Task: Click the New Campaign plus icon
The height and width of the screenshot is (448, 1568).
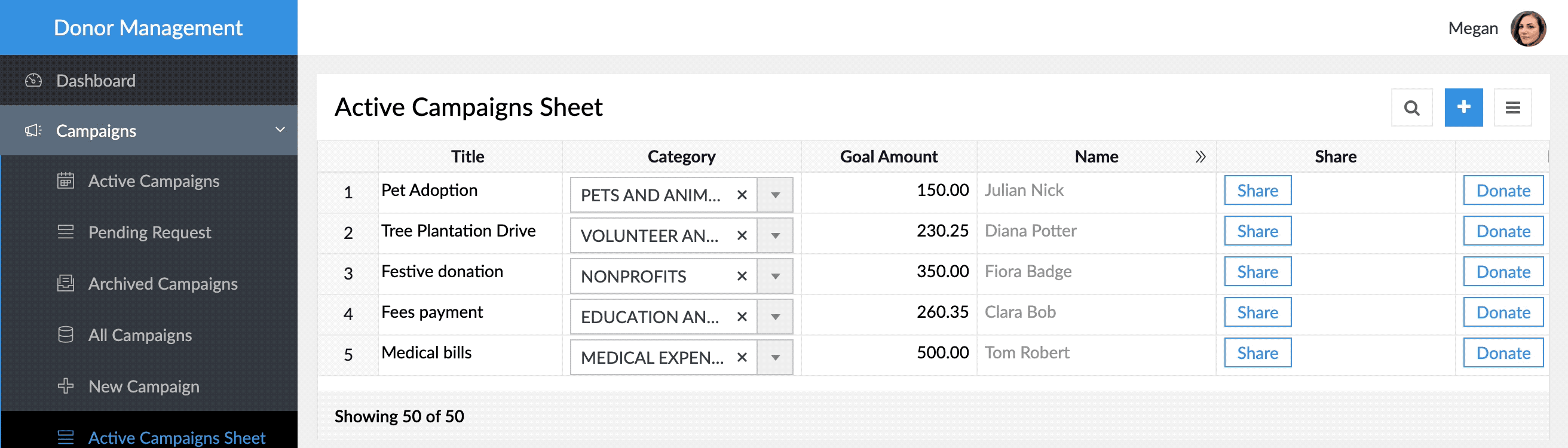Action: (66, 386)
